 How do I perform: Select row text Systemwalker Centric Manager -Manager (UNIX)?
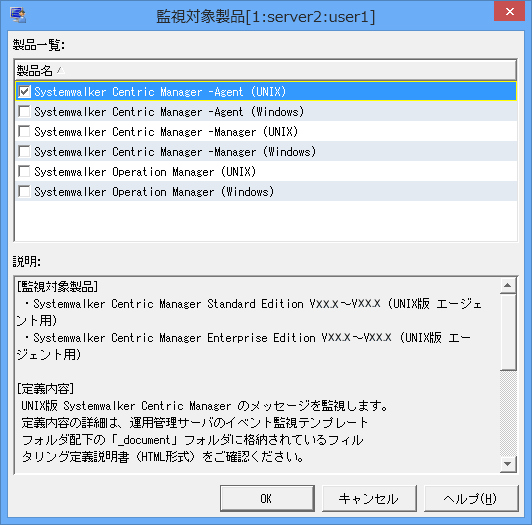[166, 132]
